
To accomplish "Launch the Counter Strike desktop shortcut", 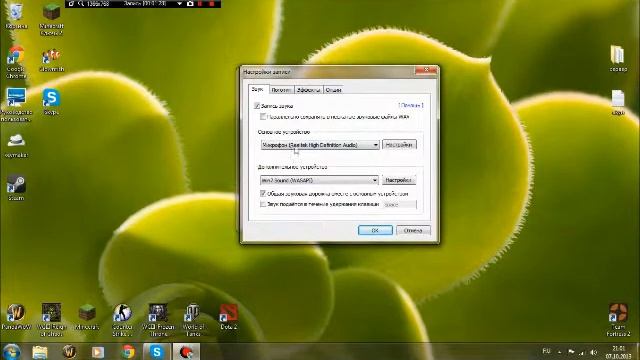I will coord(122,320).
